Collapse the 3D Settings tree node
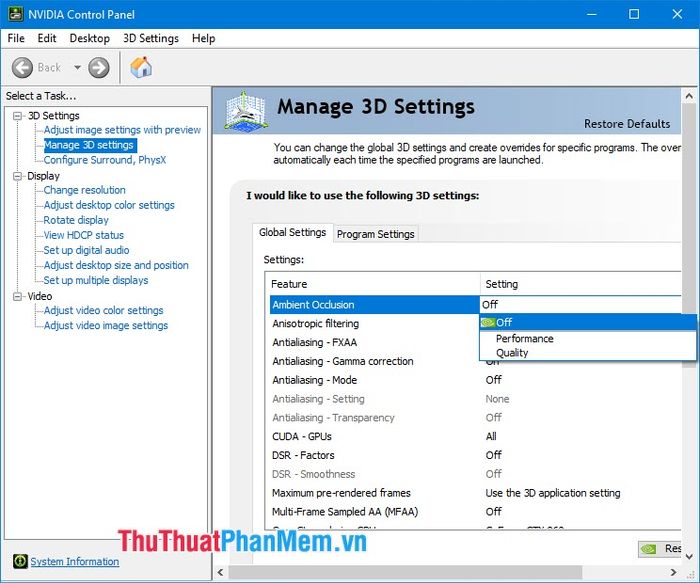 tap(17, 116)
